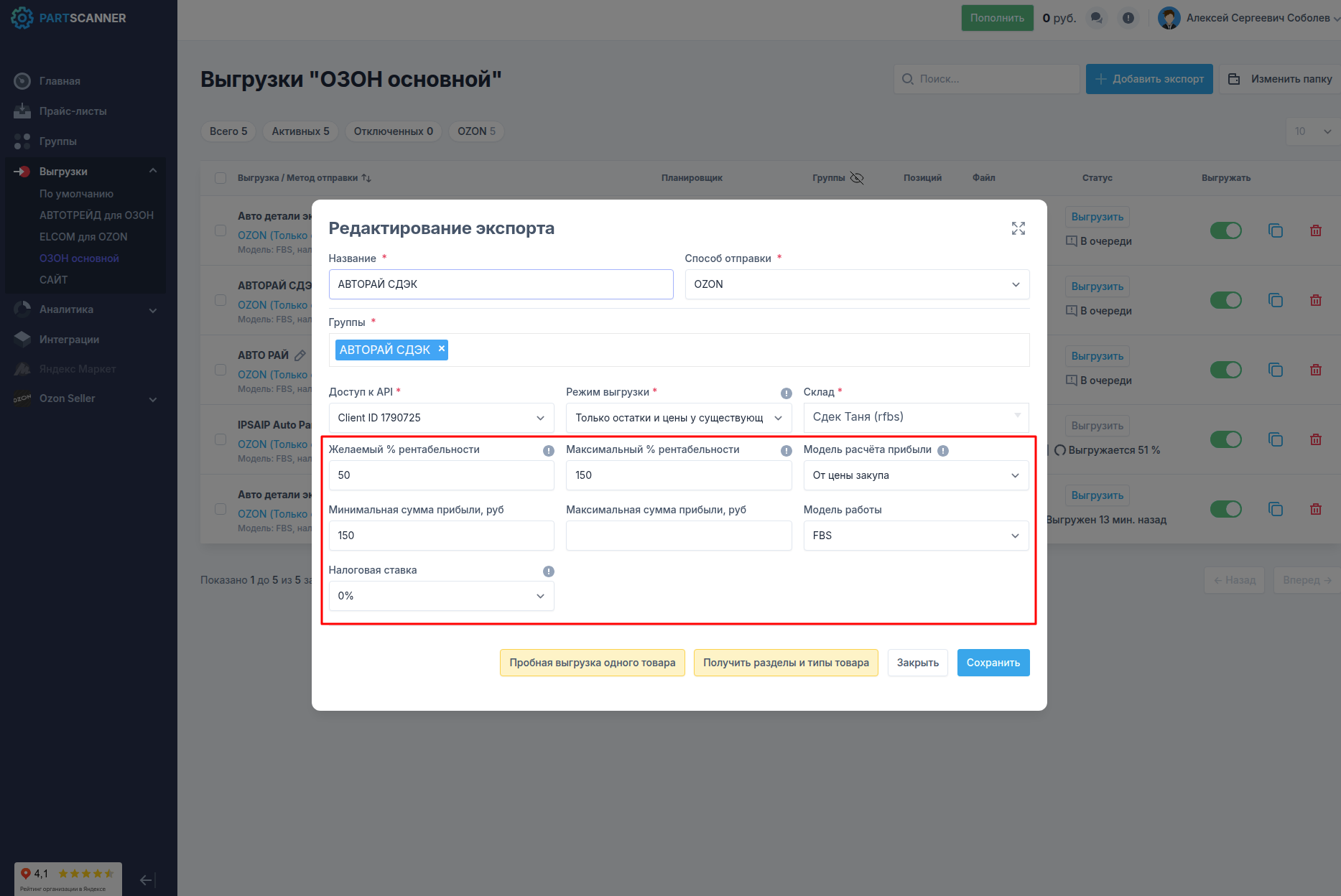
Task: Show info for Налоговая ставка
Action: point(549,571)
